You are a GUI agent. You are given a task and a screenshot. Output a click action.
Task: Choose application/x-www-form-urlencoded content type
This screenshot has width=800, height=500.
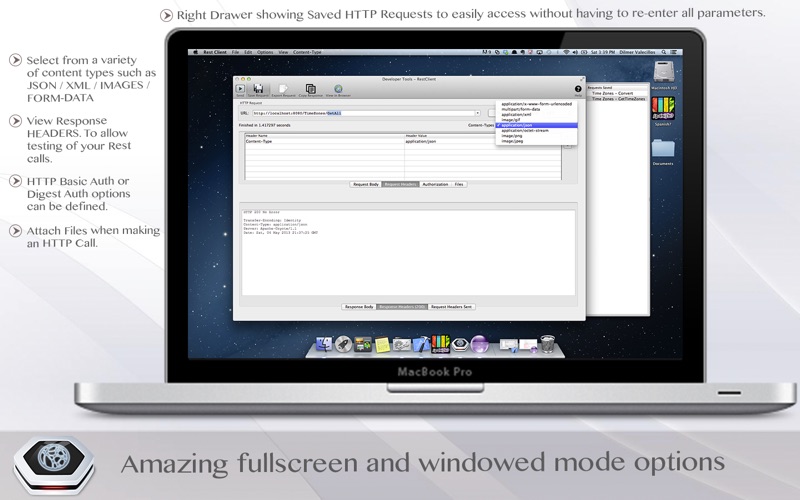(x=536, y=104)
